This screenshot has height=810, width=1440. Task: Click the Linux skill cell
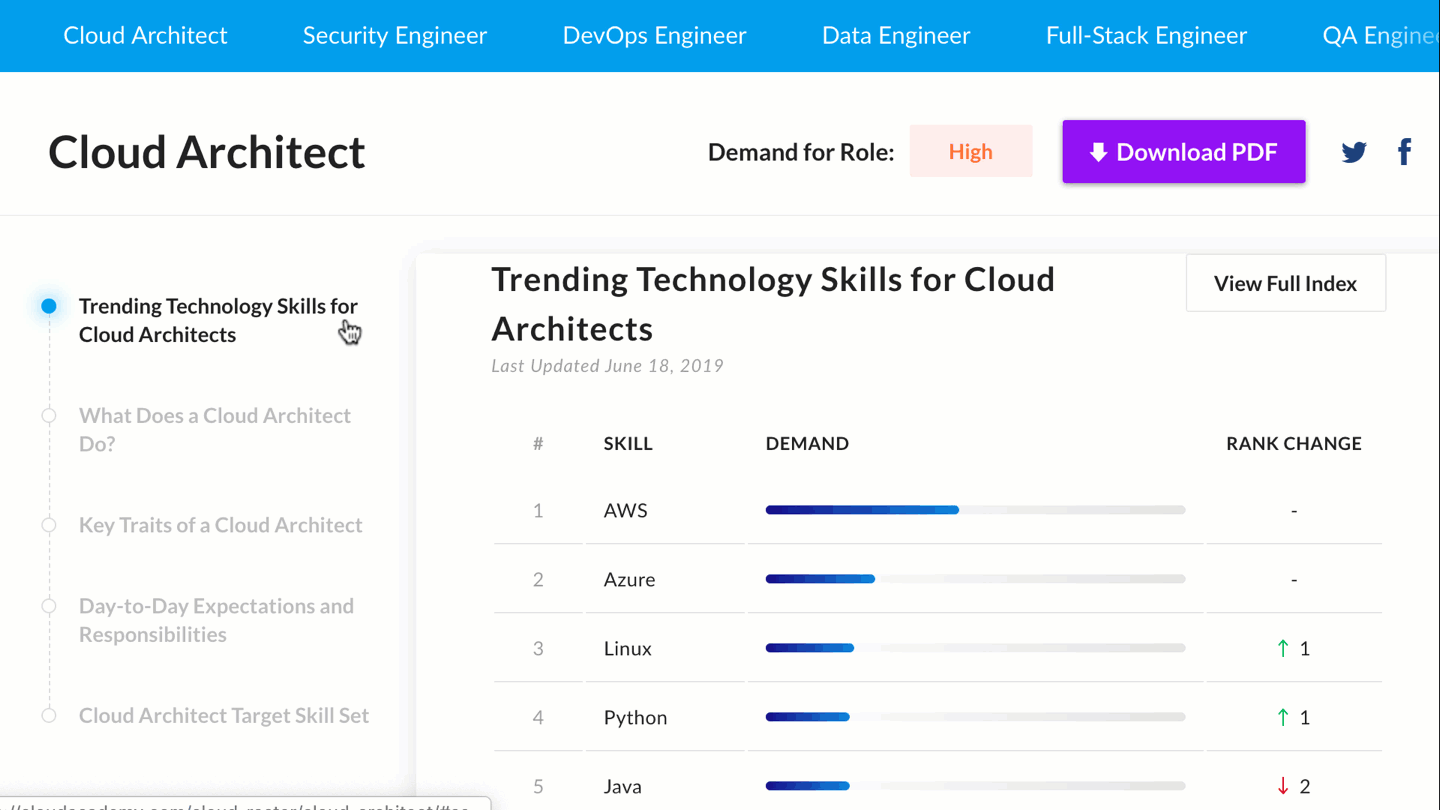628,648
